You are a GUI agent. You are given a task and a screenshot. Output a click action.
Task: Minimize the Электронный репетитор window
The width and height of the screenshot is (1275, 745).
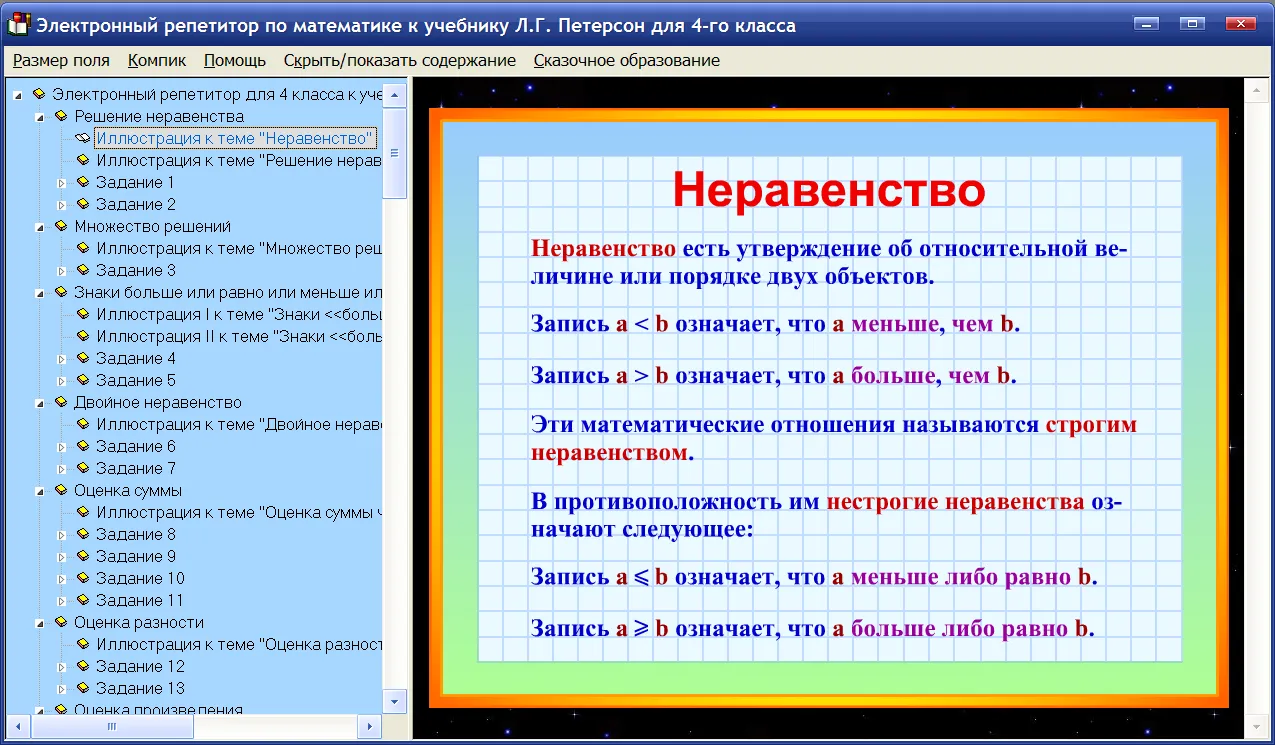1146,23
